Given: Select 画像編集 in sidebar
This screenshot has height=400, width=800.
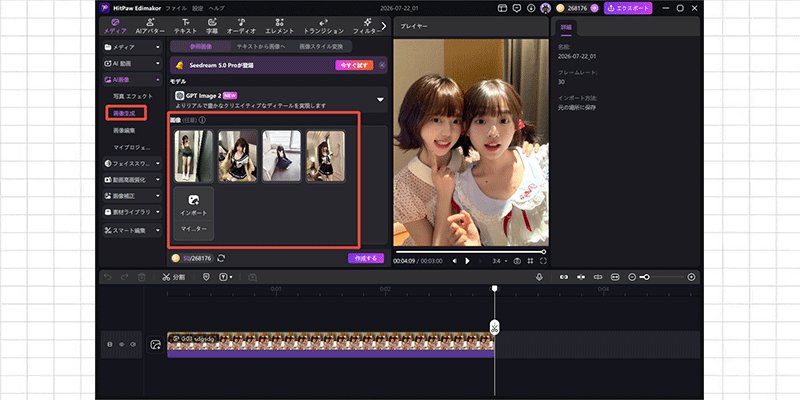Looking at the screenshot, I should coord(124,131).
